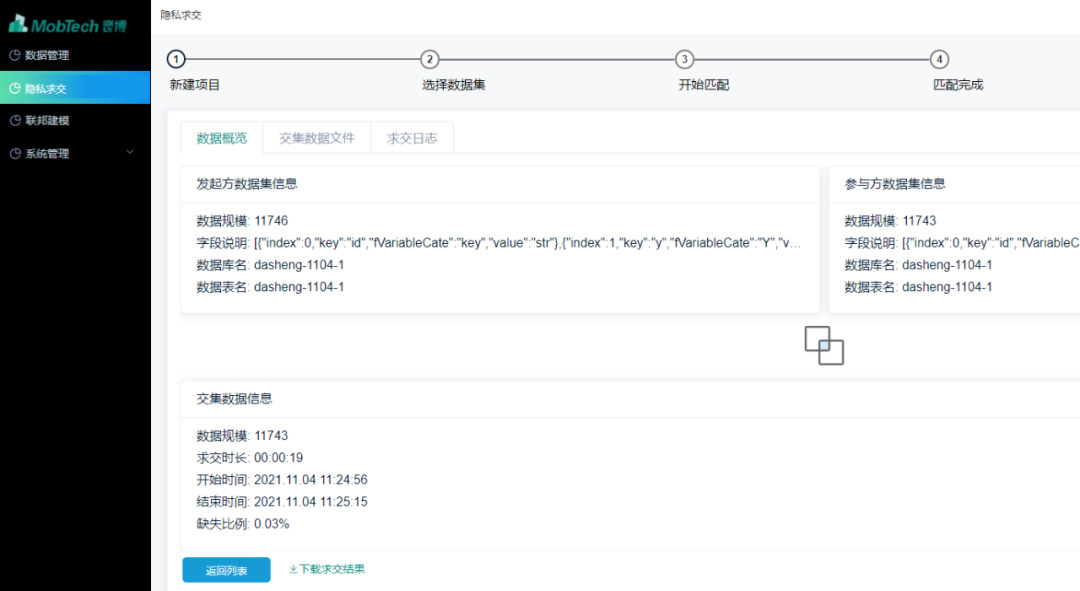Click the 匹配完成 step label

pyautogui.click(x=958, y=85)
